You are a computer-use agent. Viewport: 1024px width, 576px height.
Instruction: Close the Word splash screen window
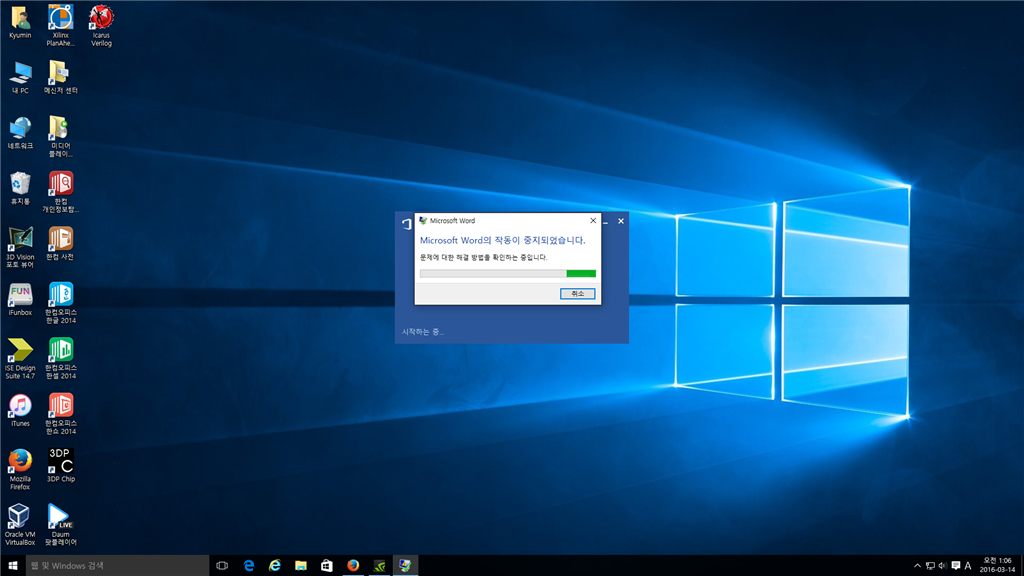click(x=621, y=221)
